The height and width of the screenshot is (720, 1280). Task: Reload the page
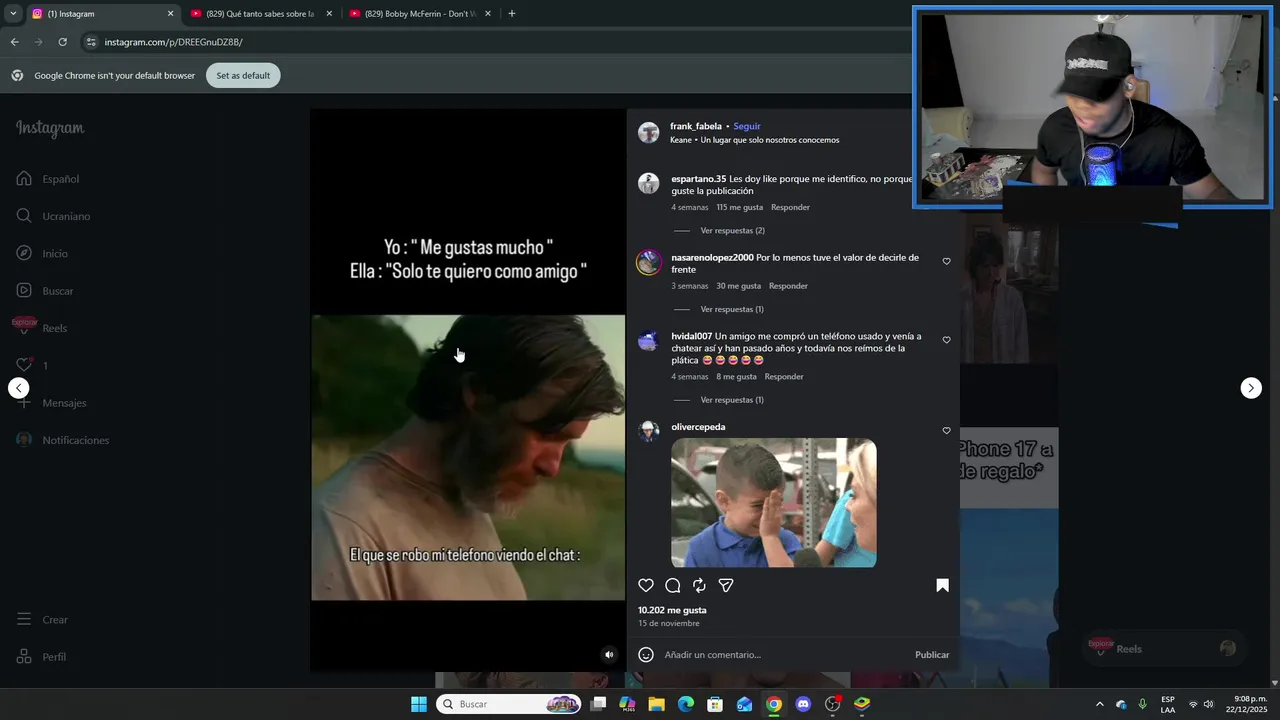62,42
